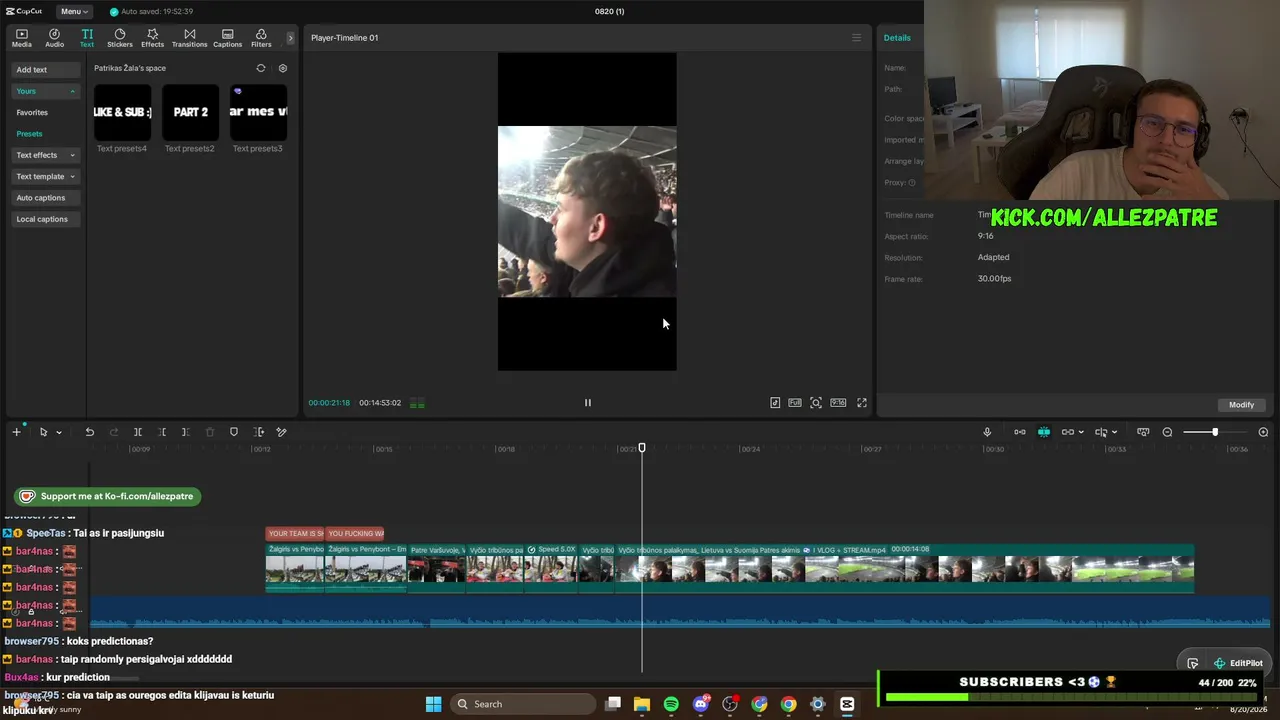Click the insert-clip arrow tool in the timeline toolbar
Screen dimensions: 1280x720
pos(259,432)
